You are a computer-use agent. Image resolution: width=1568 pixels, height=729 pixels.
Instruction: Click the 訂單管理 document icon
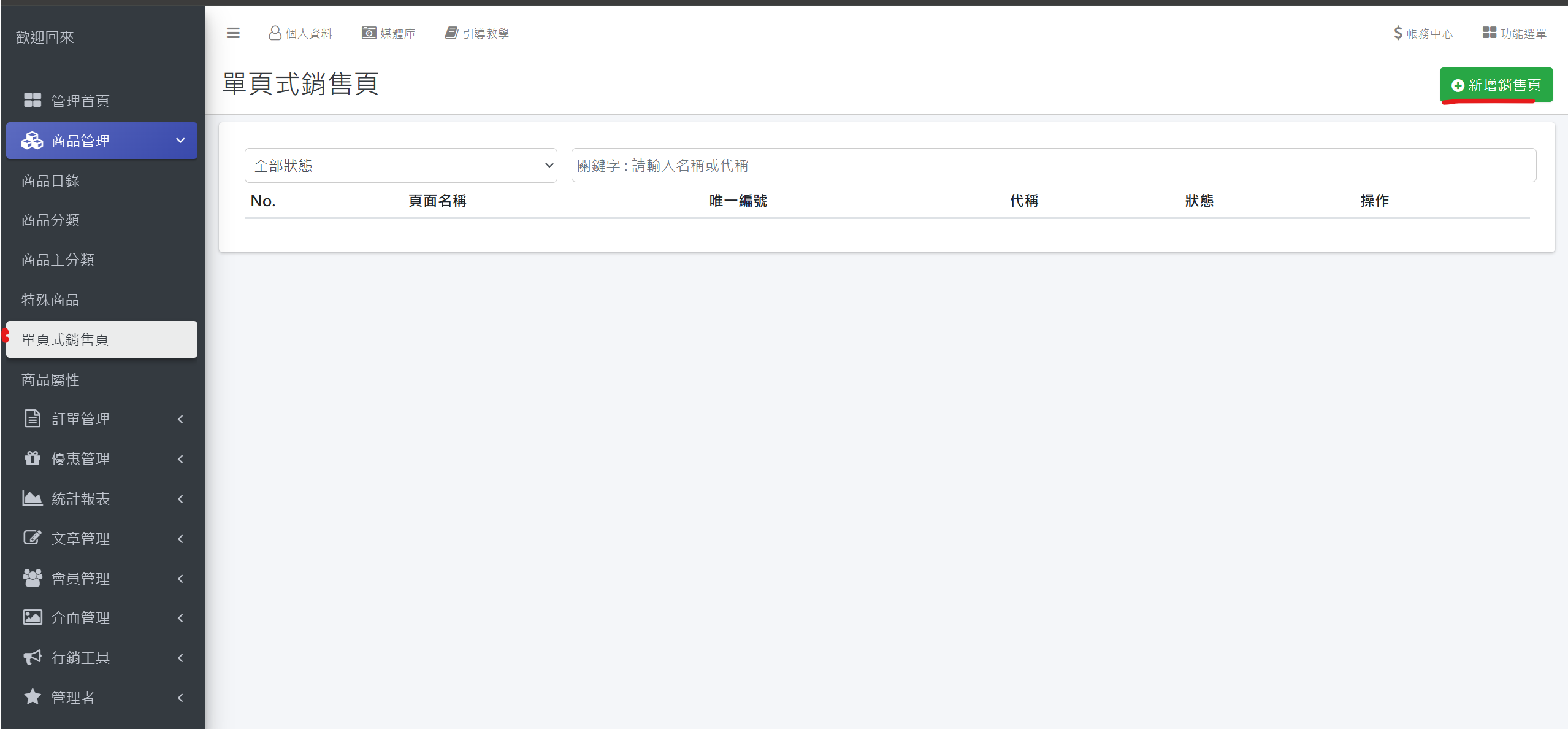(x=33, y=418)
